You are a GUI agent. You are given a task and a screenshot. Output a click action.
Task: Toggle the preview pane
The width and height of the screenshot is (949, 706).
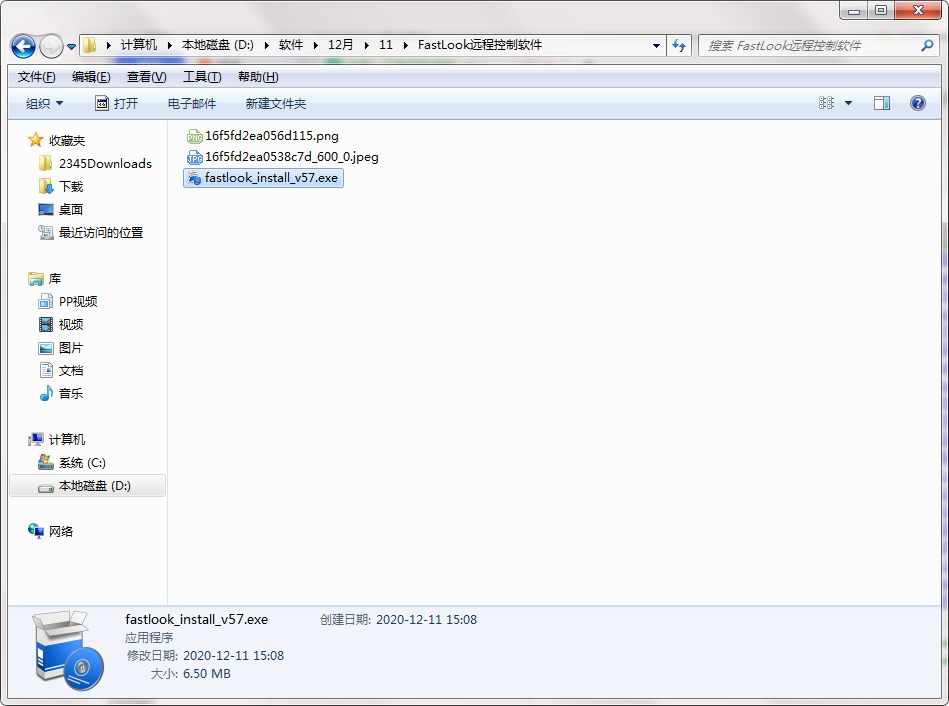click(882, 103)
